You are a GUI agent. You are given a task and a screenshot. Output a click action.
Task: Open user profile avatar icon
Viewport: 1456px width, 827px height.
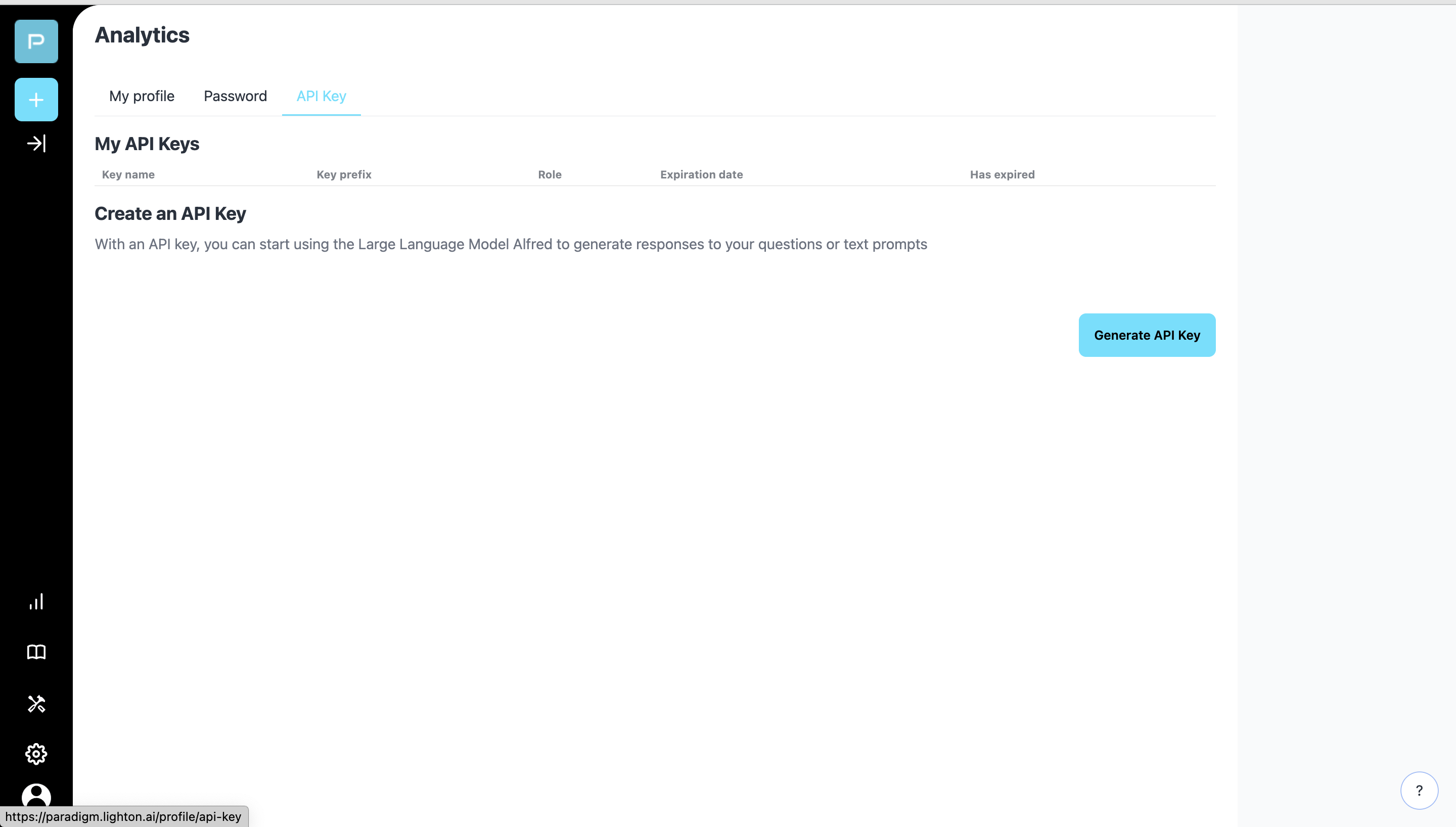[36, 796]
